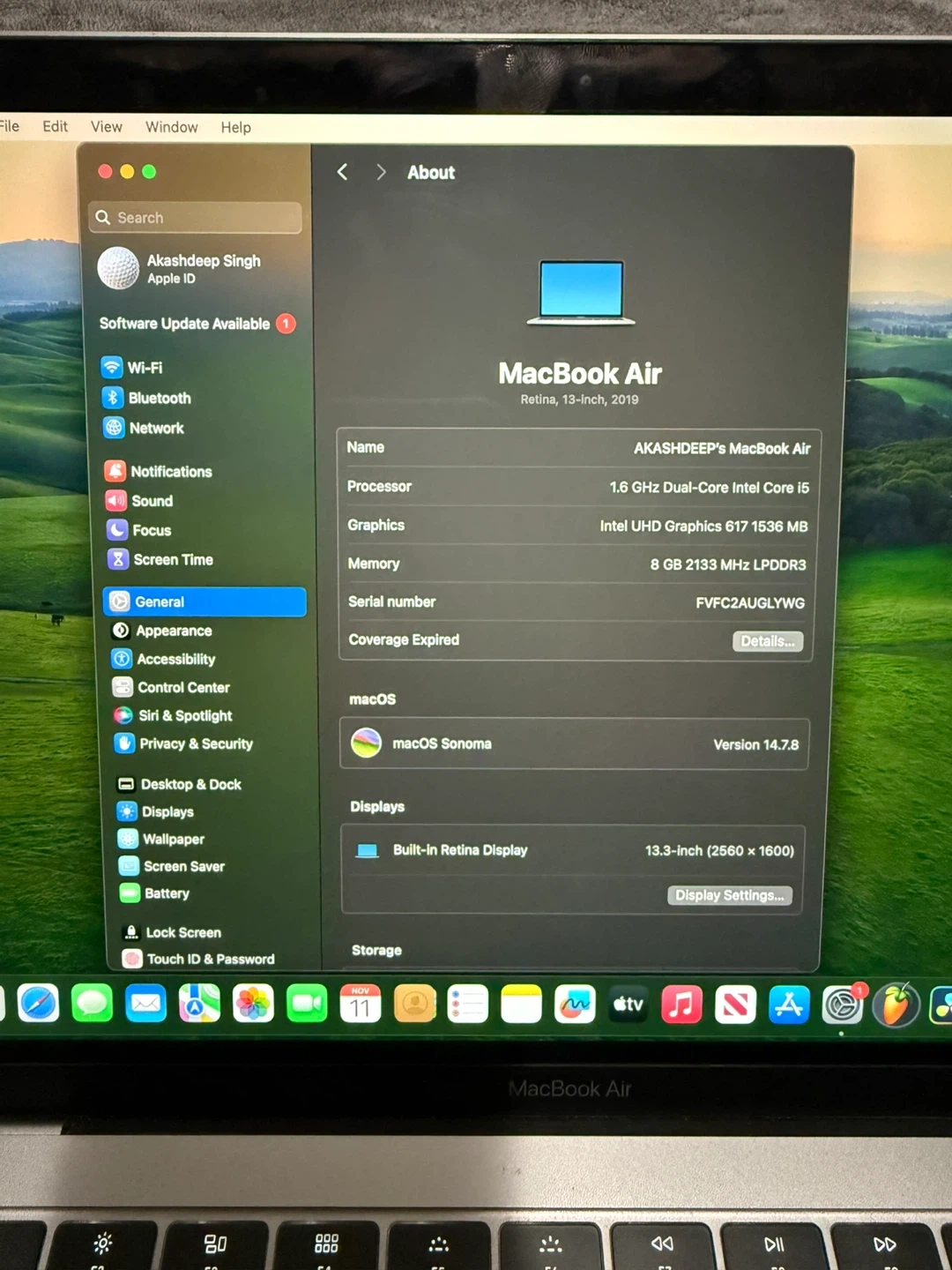Select Screen Time sidebar item
This screenshot has width=952, height=1270.
point(172,560)
